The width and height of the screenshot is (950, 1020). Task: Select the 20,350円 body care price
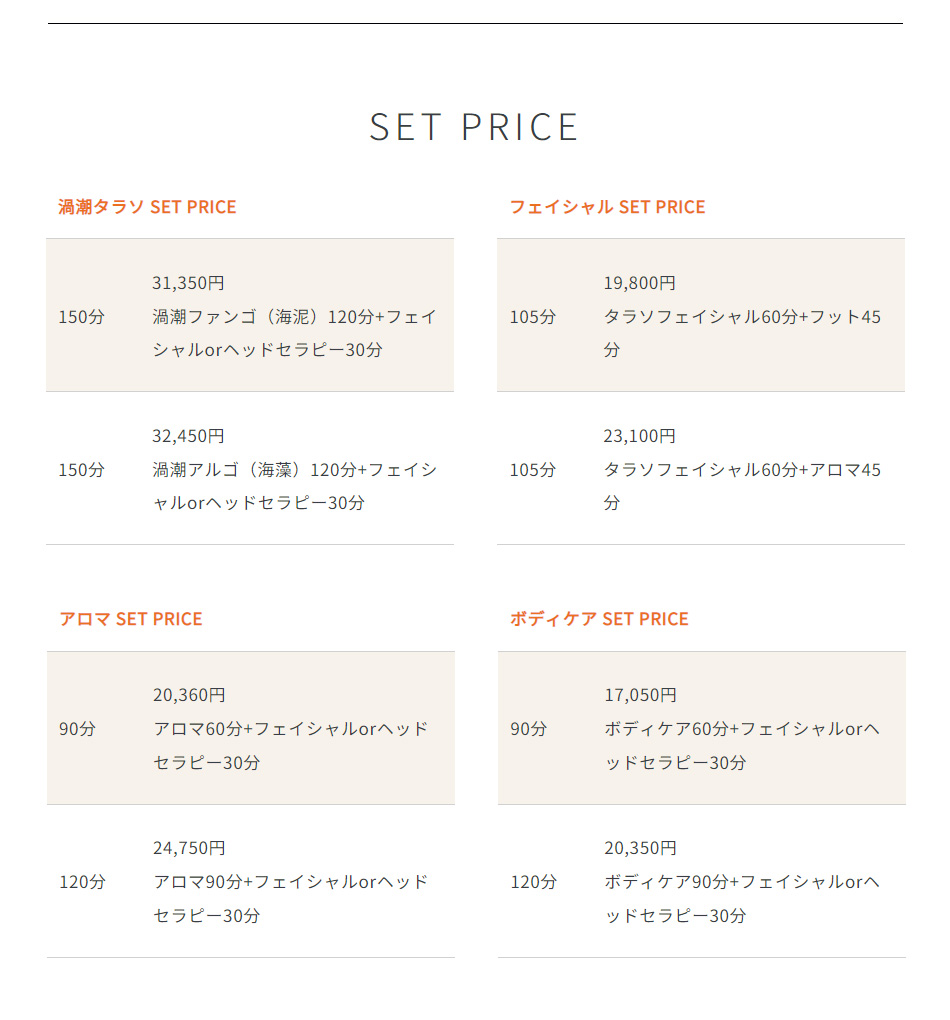[640, 848]
